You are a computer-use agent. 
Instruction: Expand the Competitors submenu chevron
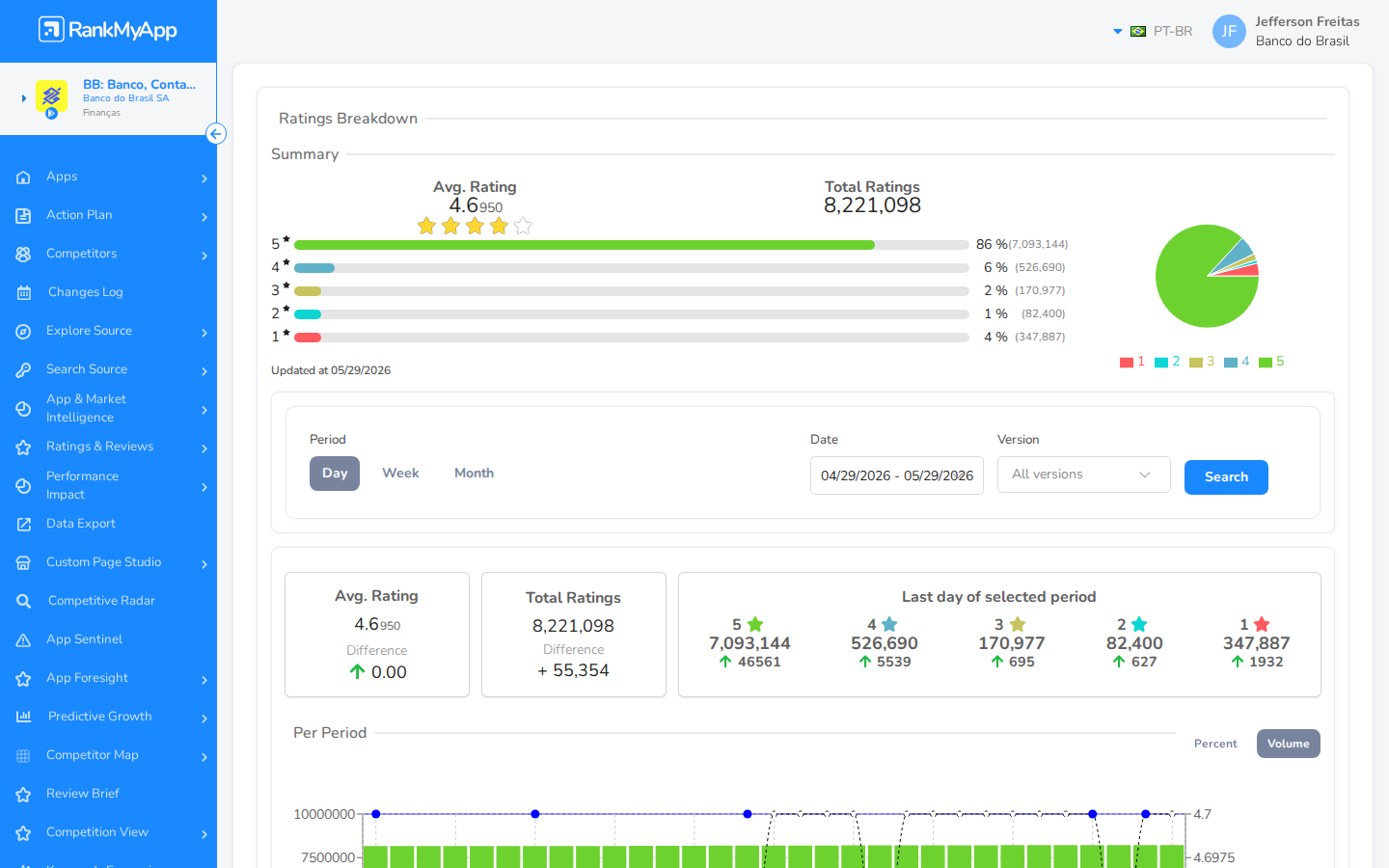point(204,256)
